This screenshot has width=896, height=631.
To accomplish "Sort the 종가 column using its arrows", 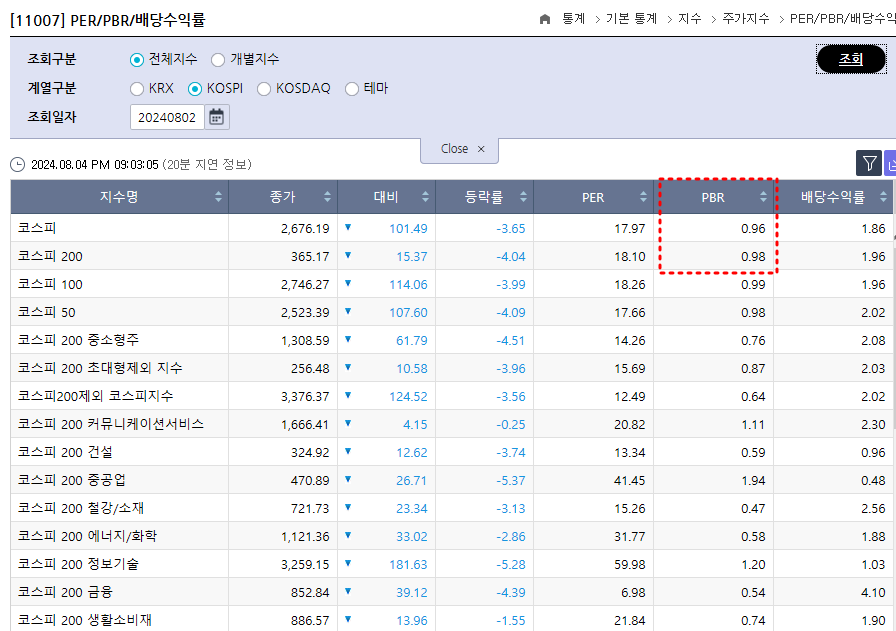I will click(x=323, y=197).
